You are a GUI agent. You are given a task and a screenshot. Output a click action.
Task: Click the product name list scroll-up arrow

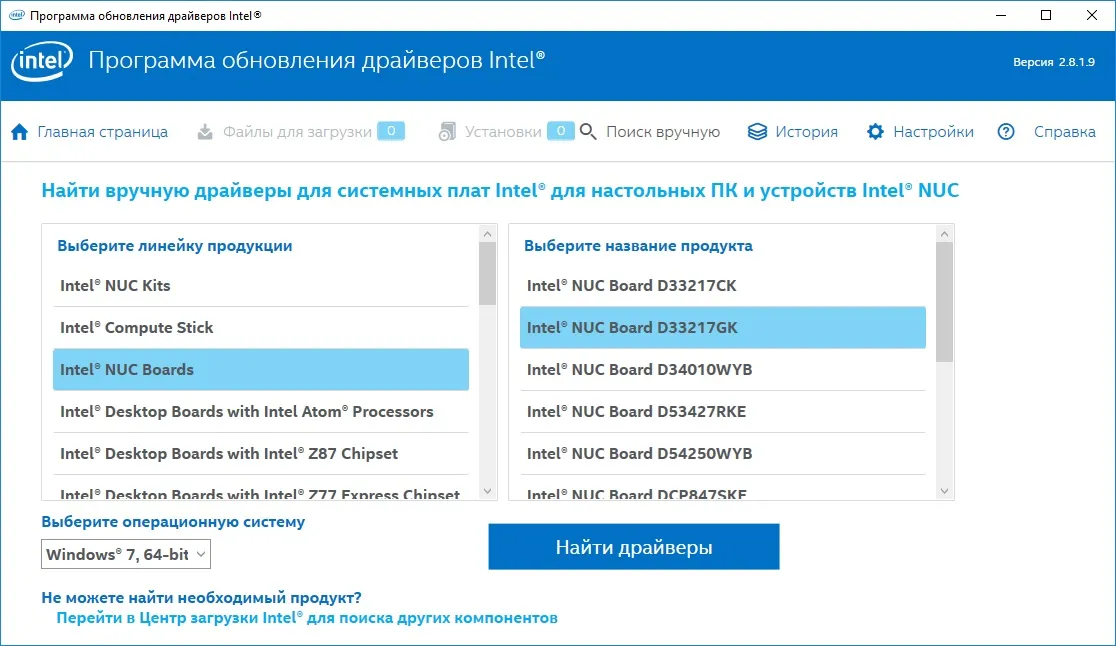pyautogui.click(x=944, y=233)
